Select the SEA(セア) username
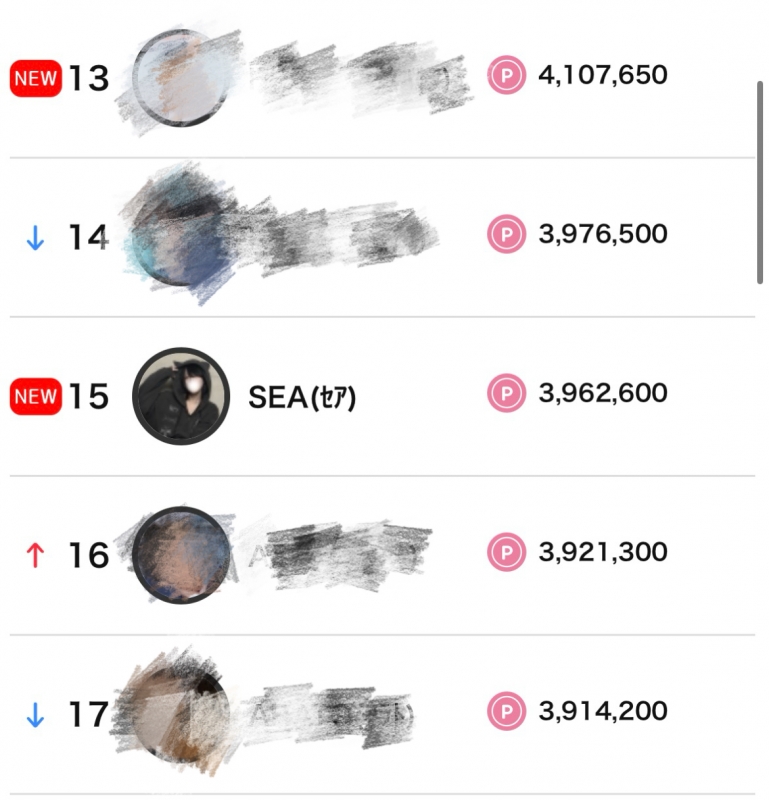 click(x=302, y=397)
